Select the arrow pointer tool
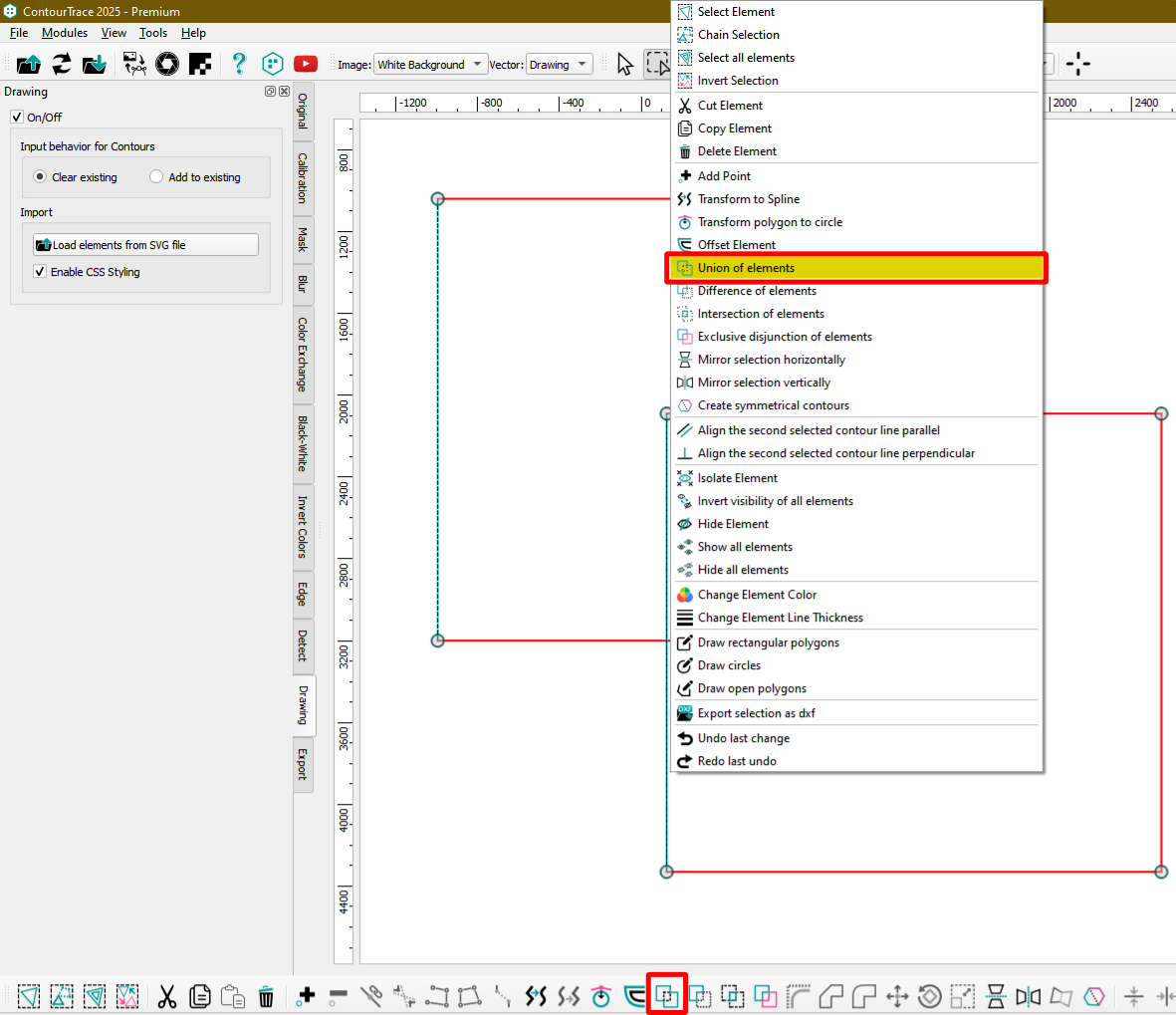The height and width of the screenshot is (1015, 1176). 624,64
